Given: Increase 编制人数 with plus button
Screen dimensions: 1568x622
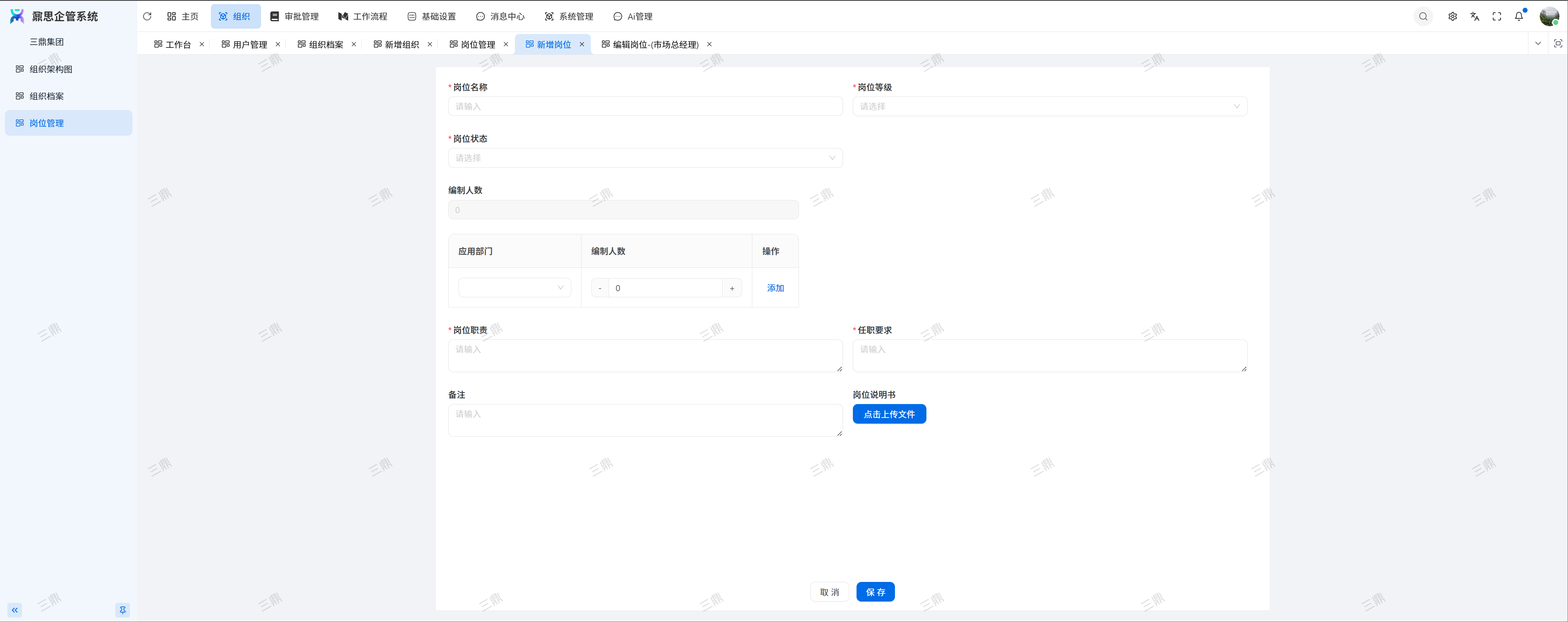Looking at the screenshot, I should 731,288.
